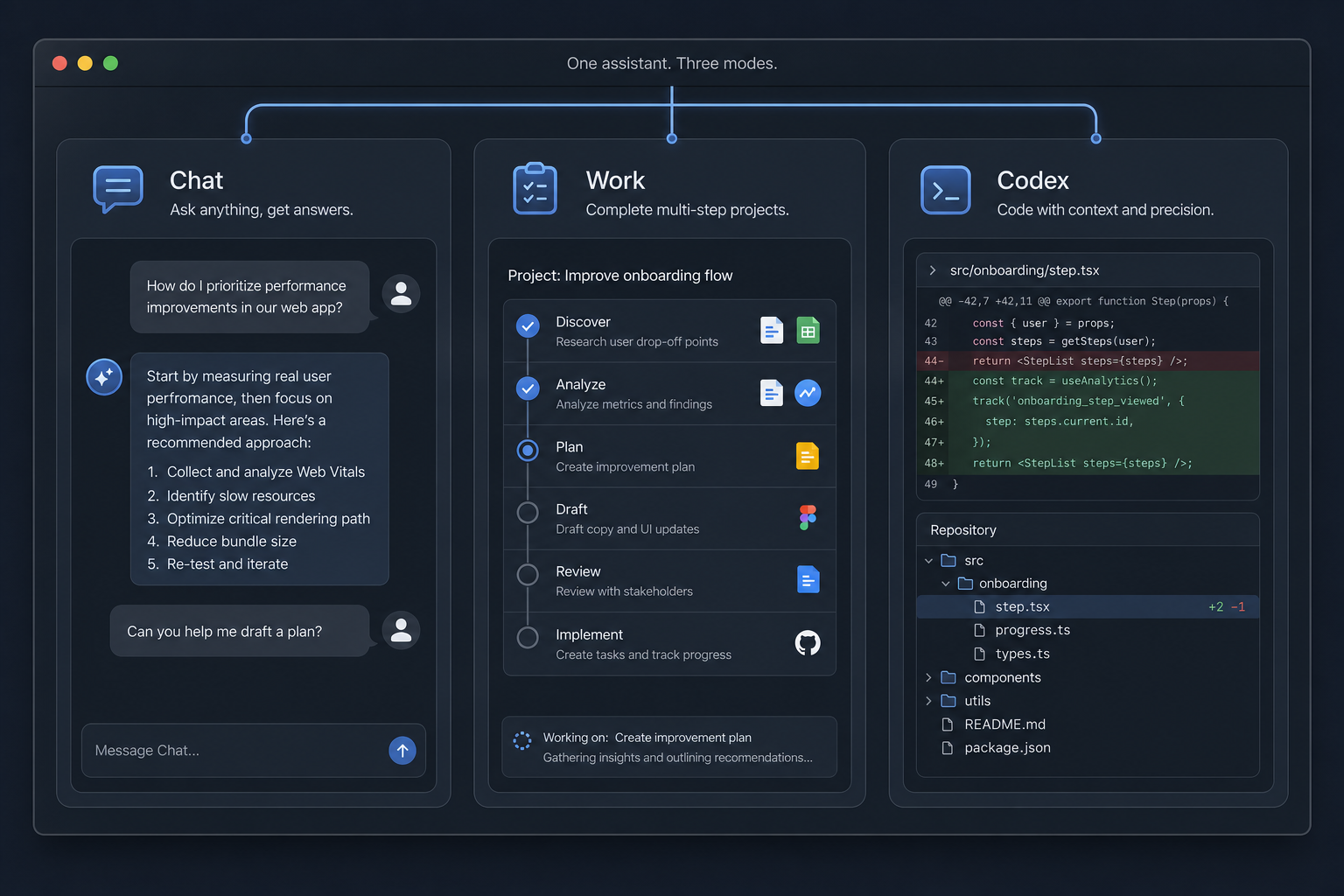Click the src folder icon
1344x896 pixels.
(x=948, y=560)
